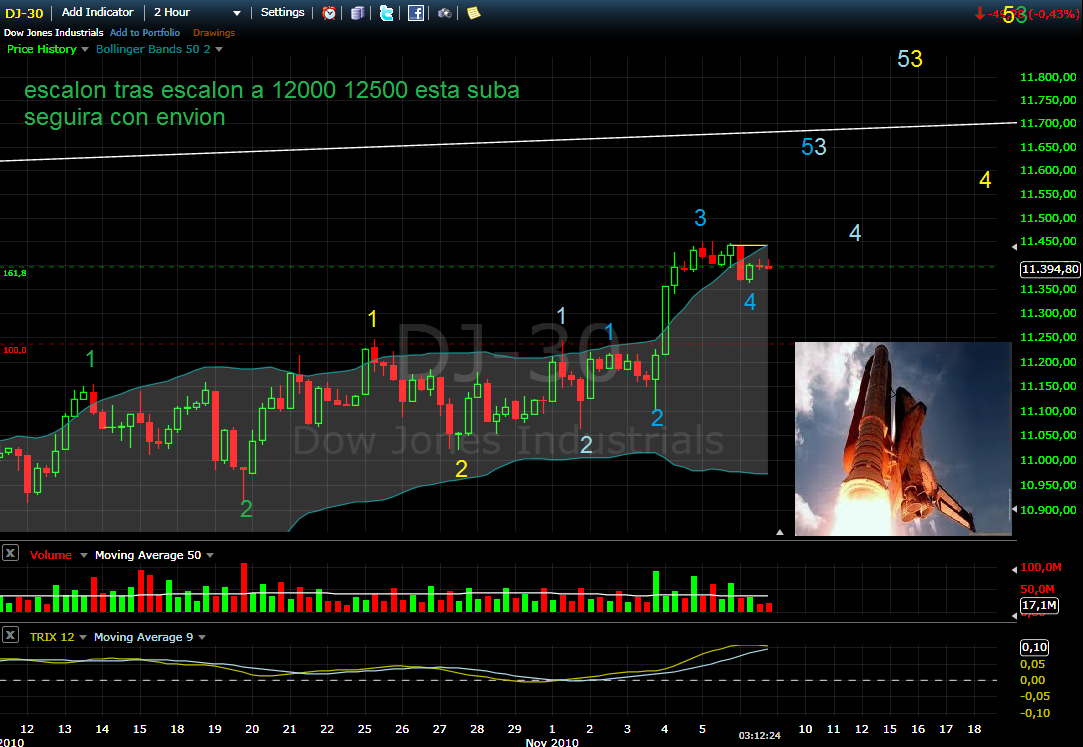Viewport: 1083px width, 747px height.
Task: Open the yellow sticky note icon
Action: click(474, 12)
